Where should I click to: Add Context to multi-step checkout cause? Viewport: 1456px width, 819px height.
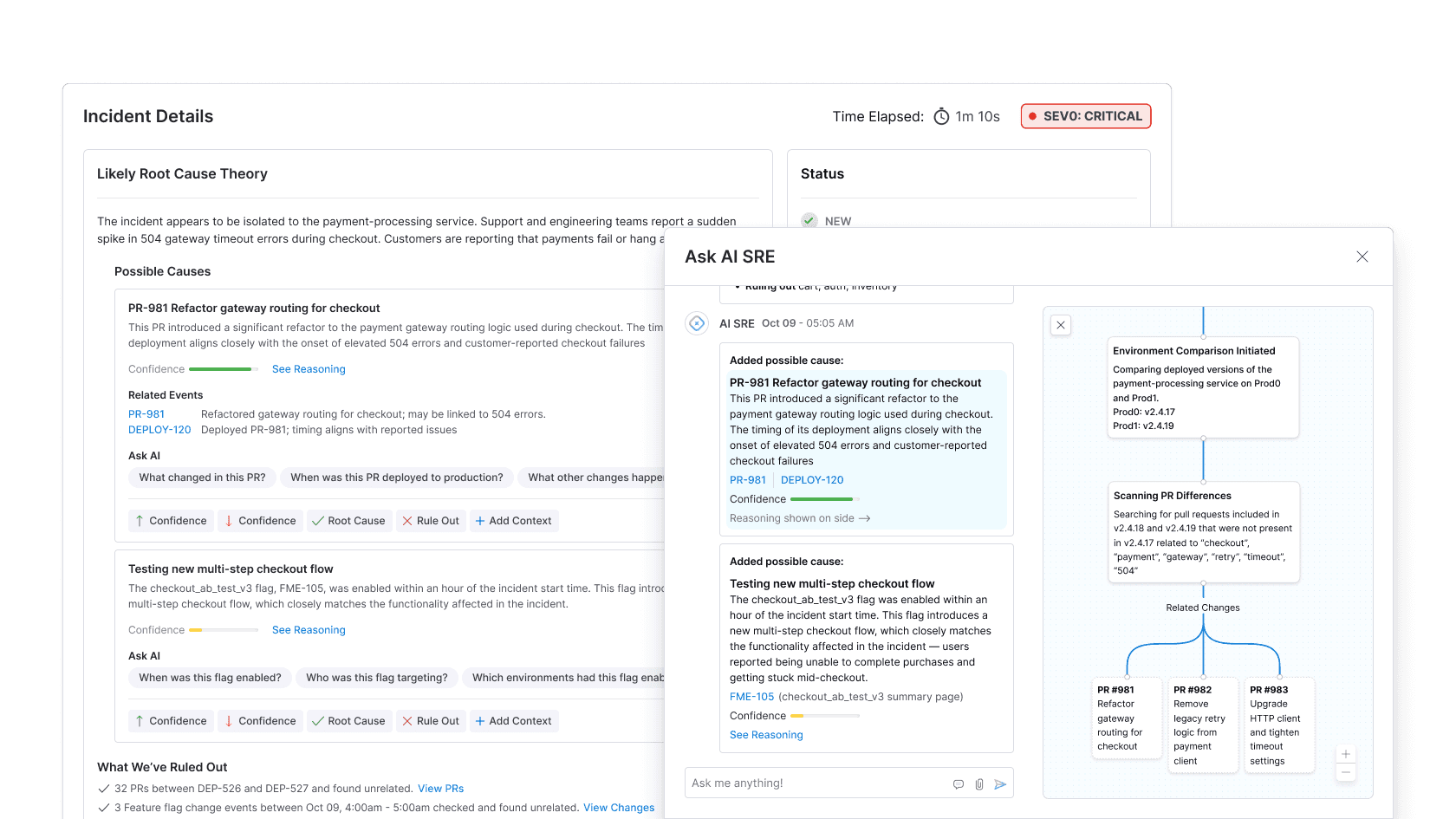513,721
